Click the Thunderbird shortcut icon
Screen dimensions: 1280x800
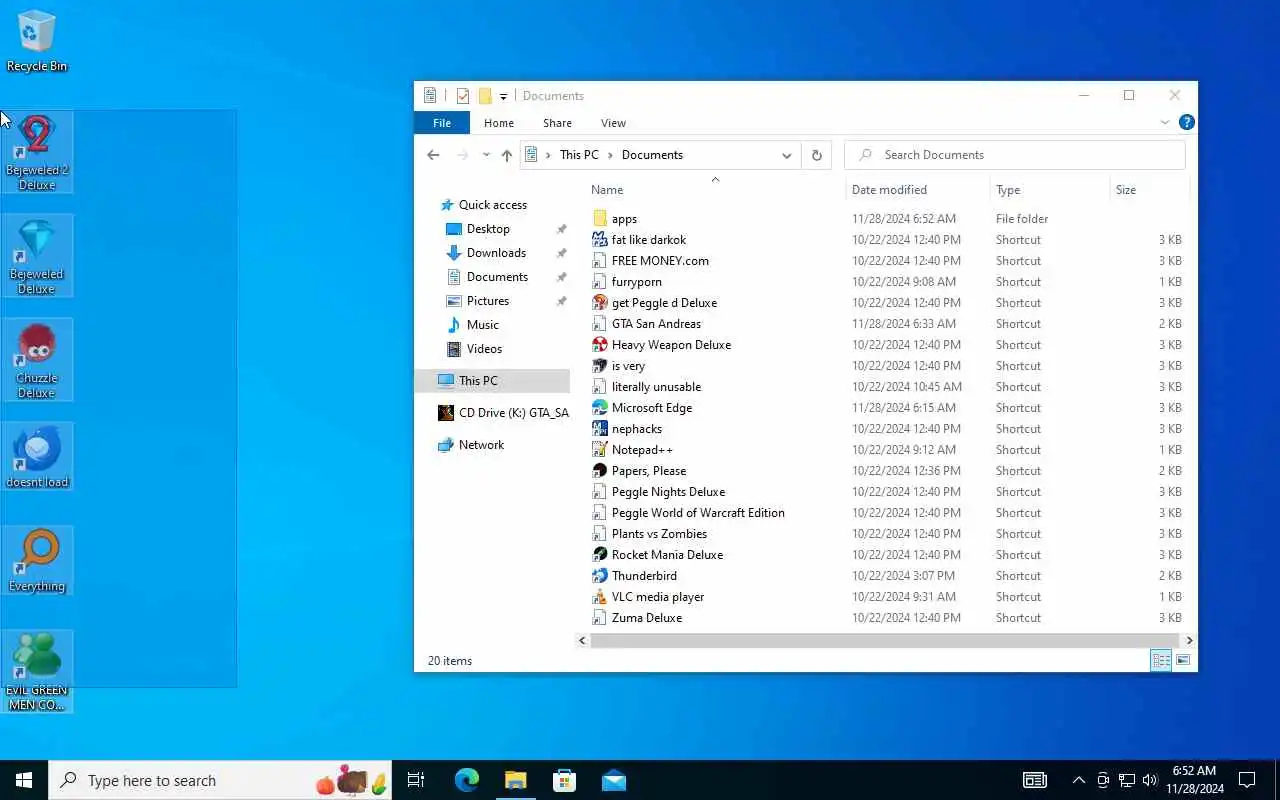pos(600,575)
